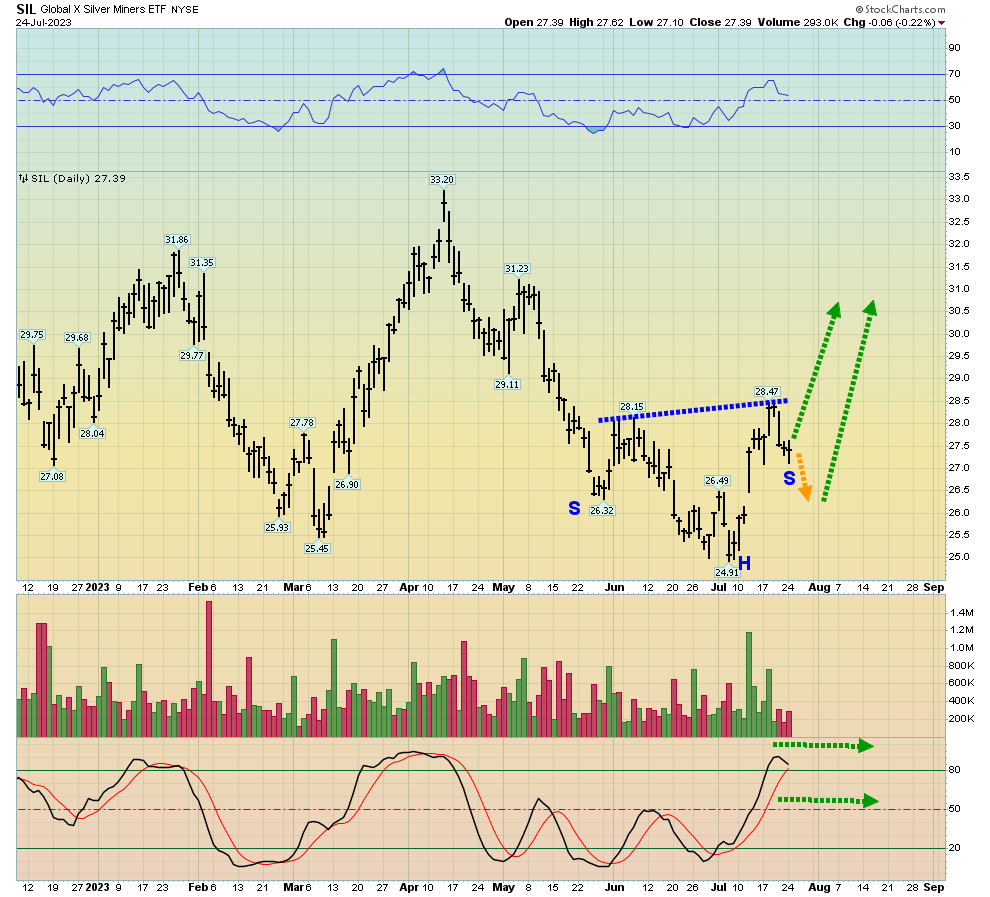Click the blue H head label

click(744, 563)
